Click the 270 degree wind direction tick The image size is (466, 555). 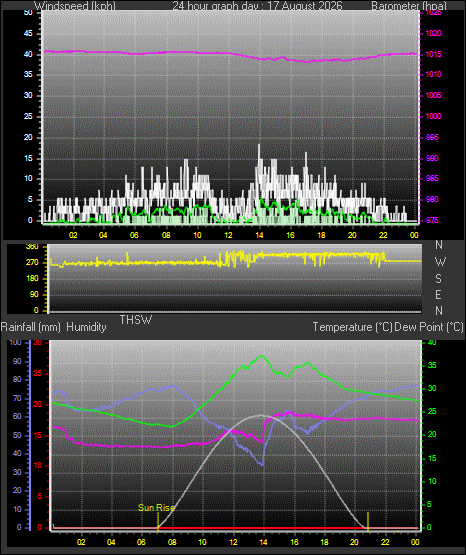(32, 263)
